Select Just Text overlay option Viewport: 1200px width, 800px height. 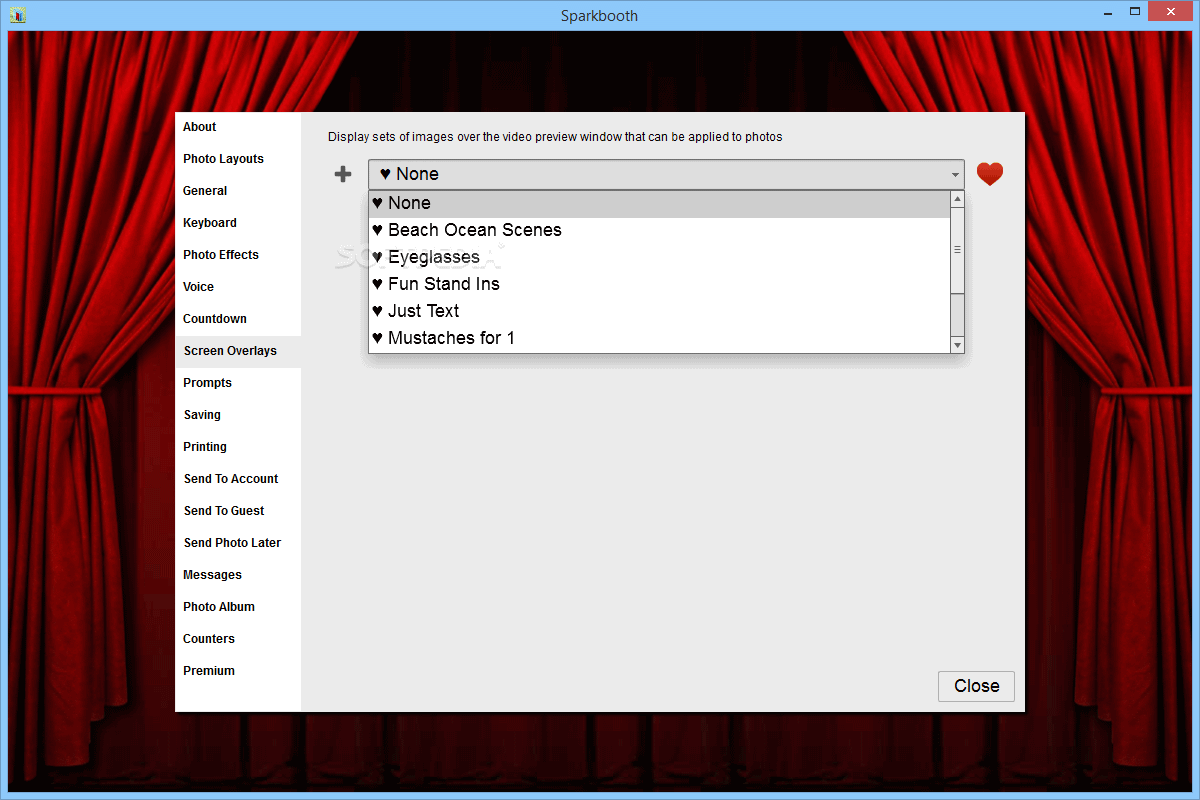(x=659, y=311)
